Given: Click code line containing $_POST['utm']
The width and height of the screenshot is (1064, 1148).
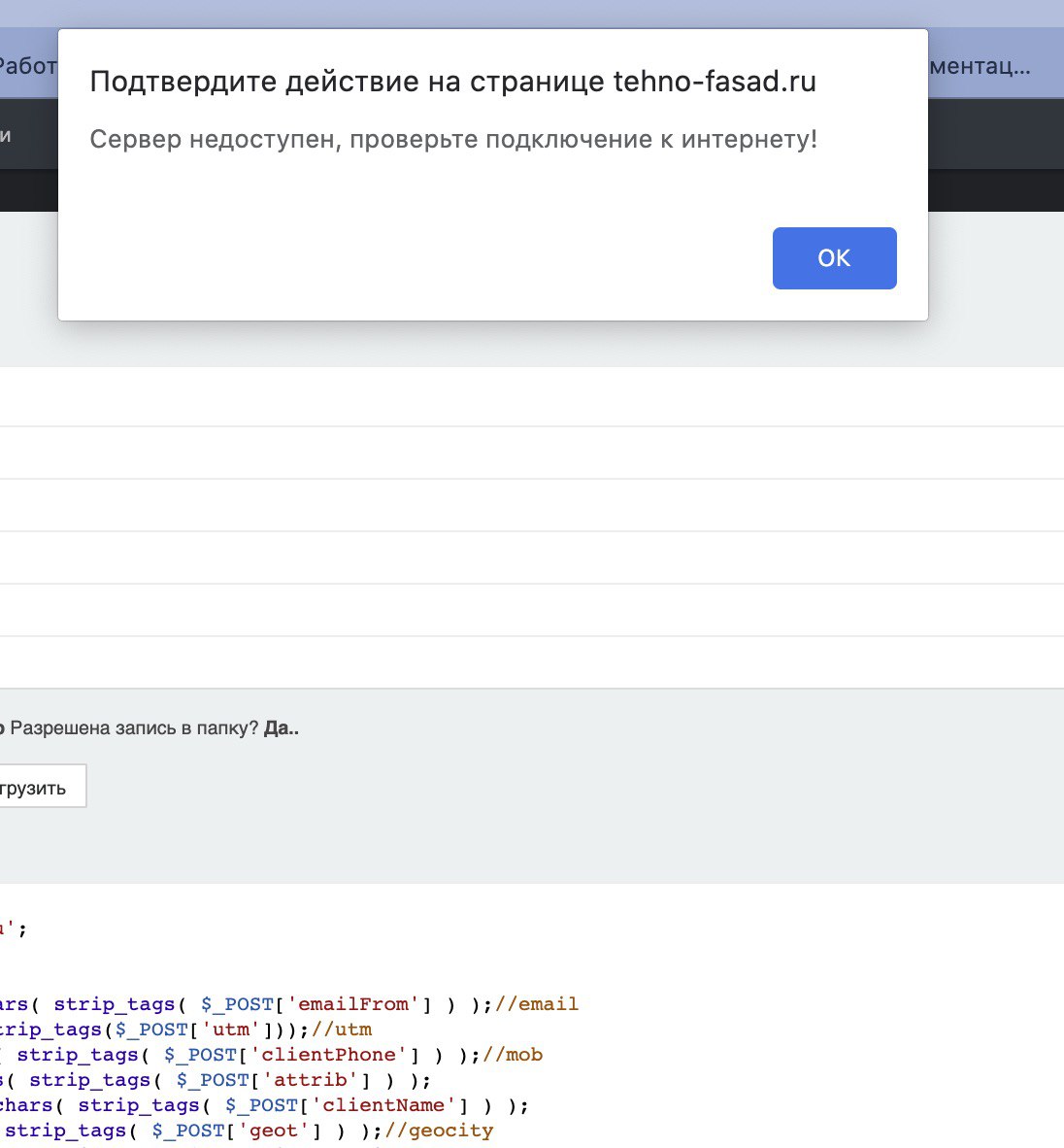Looking at the screenshot, I should tap(185, 1030).
